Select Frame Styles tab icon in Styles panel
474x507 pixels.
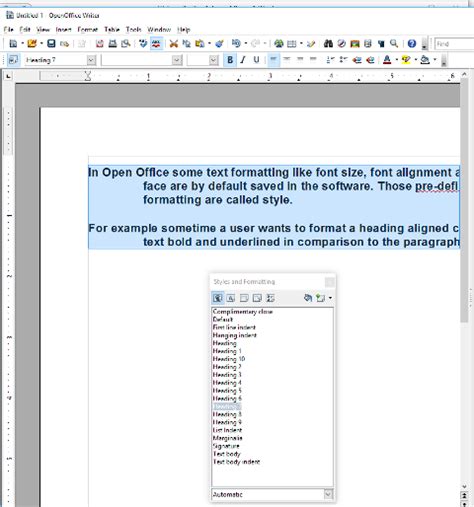click(244, 298)
